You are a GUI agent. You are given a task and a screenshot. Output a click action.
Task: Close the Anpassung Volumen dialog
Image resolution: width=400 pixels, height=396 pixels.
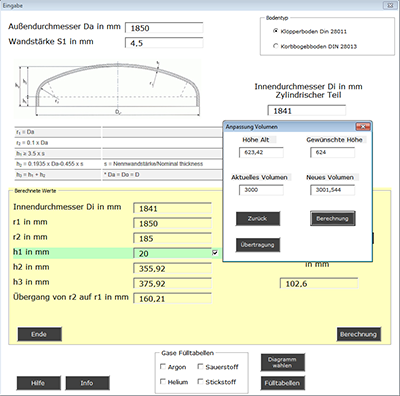tap(363, 127)
